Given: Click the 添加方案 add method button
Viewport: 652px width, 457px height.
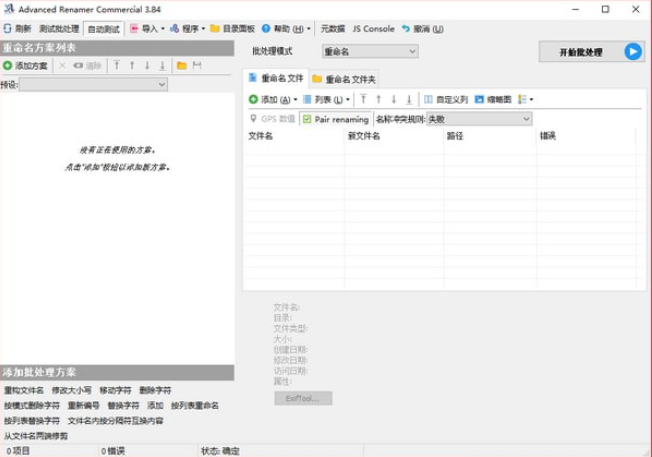Looking at the screenshot, I should (x=25, y=66).
